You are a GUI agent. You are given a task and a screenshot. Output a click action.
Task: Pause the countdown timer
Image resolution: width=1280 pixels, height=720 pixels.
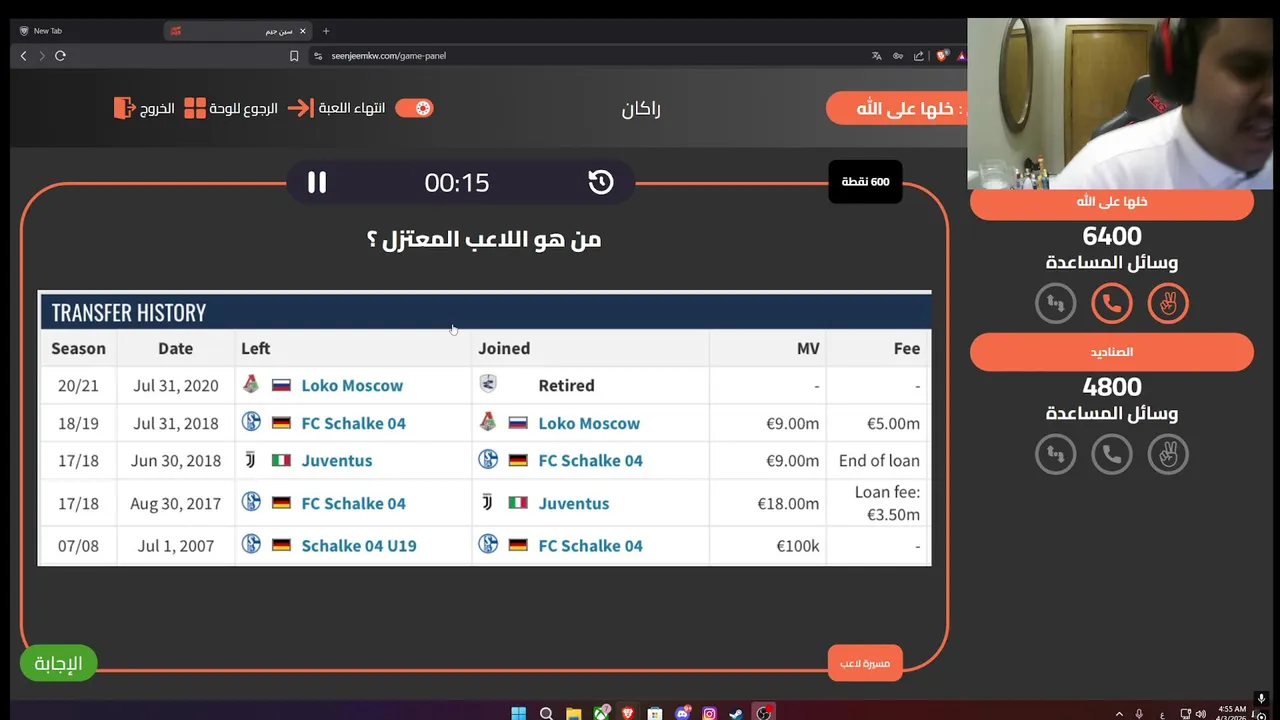317,182
